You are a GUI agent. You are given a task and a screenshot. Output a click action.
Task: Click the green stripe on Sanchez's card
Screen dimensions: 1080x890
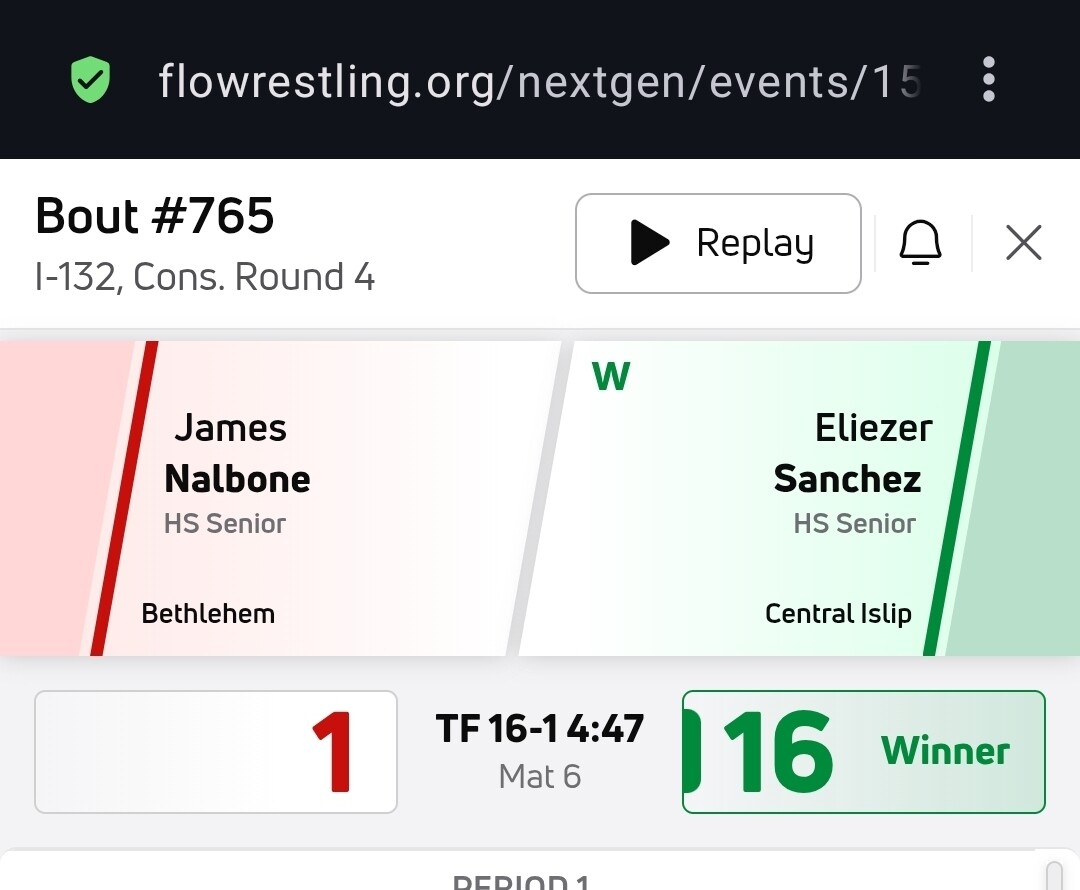(x=957, y=498)
